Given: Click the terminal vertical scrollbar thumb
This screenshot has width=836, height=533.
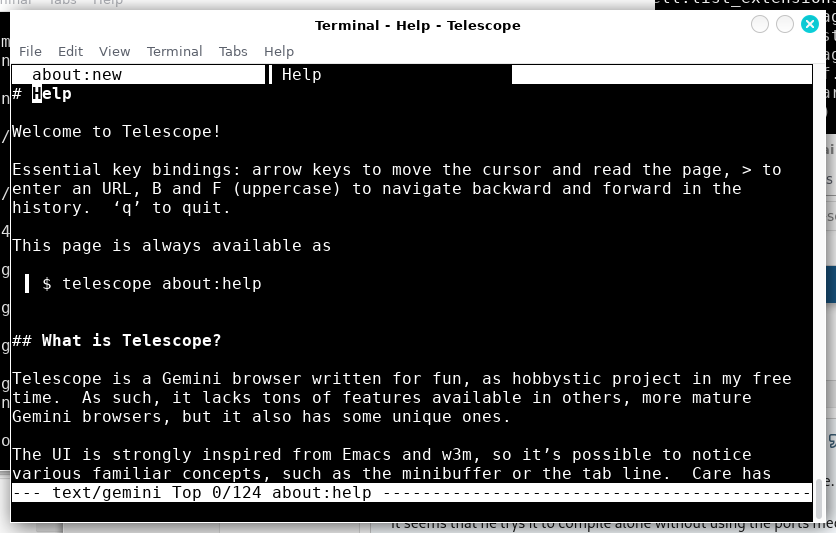Looking at the screenshot, I should pos(819,499).
